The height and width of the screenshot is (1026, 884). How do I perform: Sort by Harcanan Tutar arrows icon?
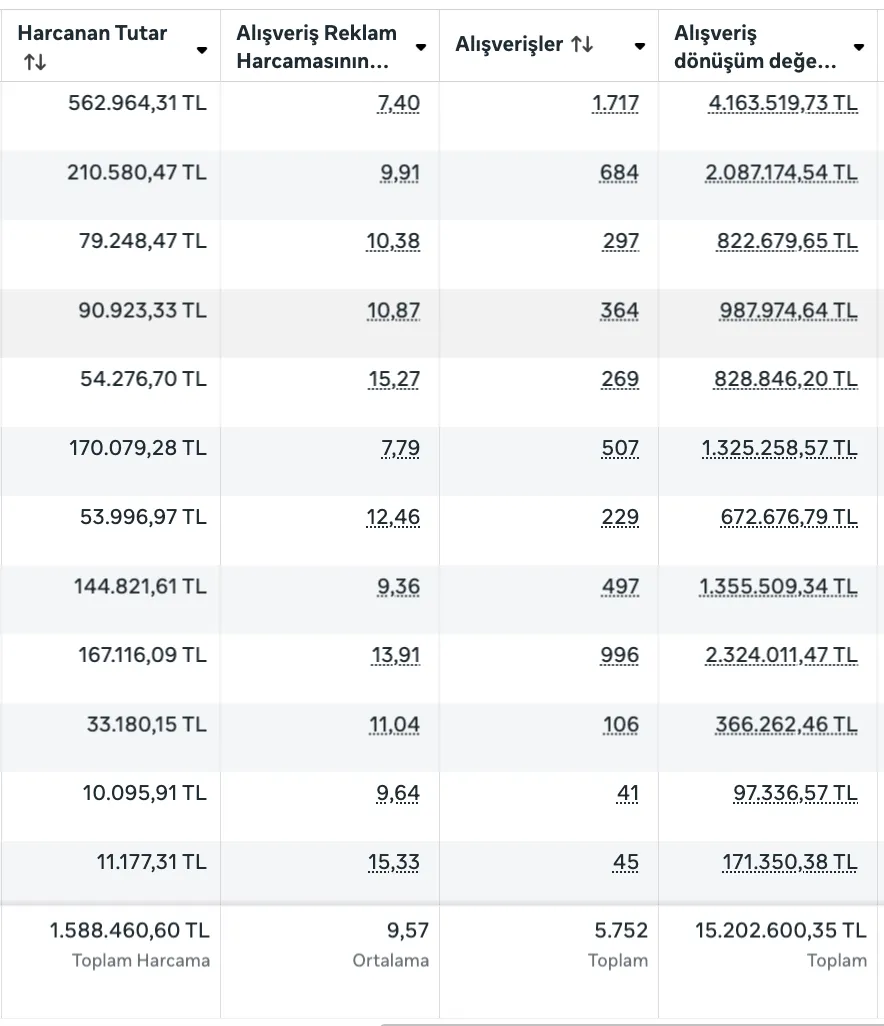[x=35, y=62]
